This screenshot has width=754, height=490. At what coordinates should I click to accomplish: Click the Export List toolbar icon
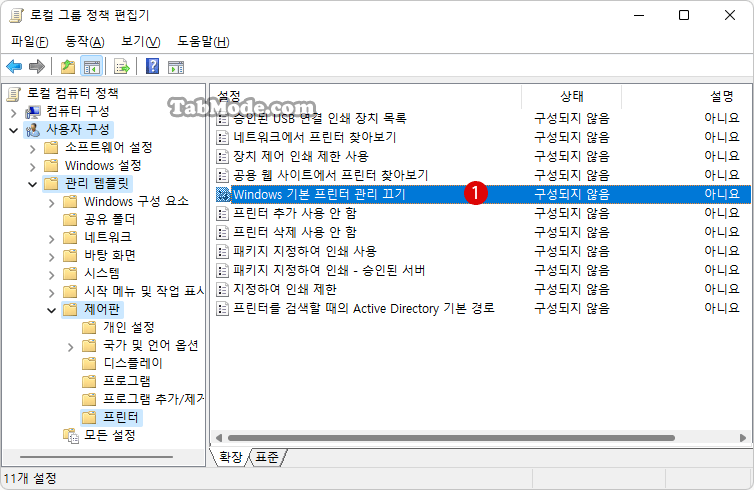122,66
